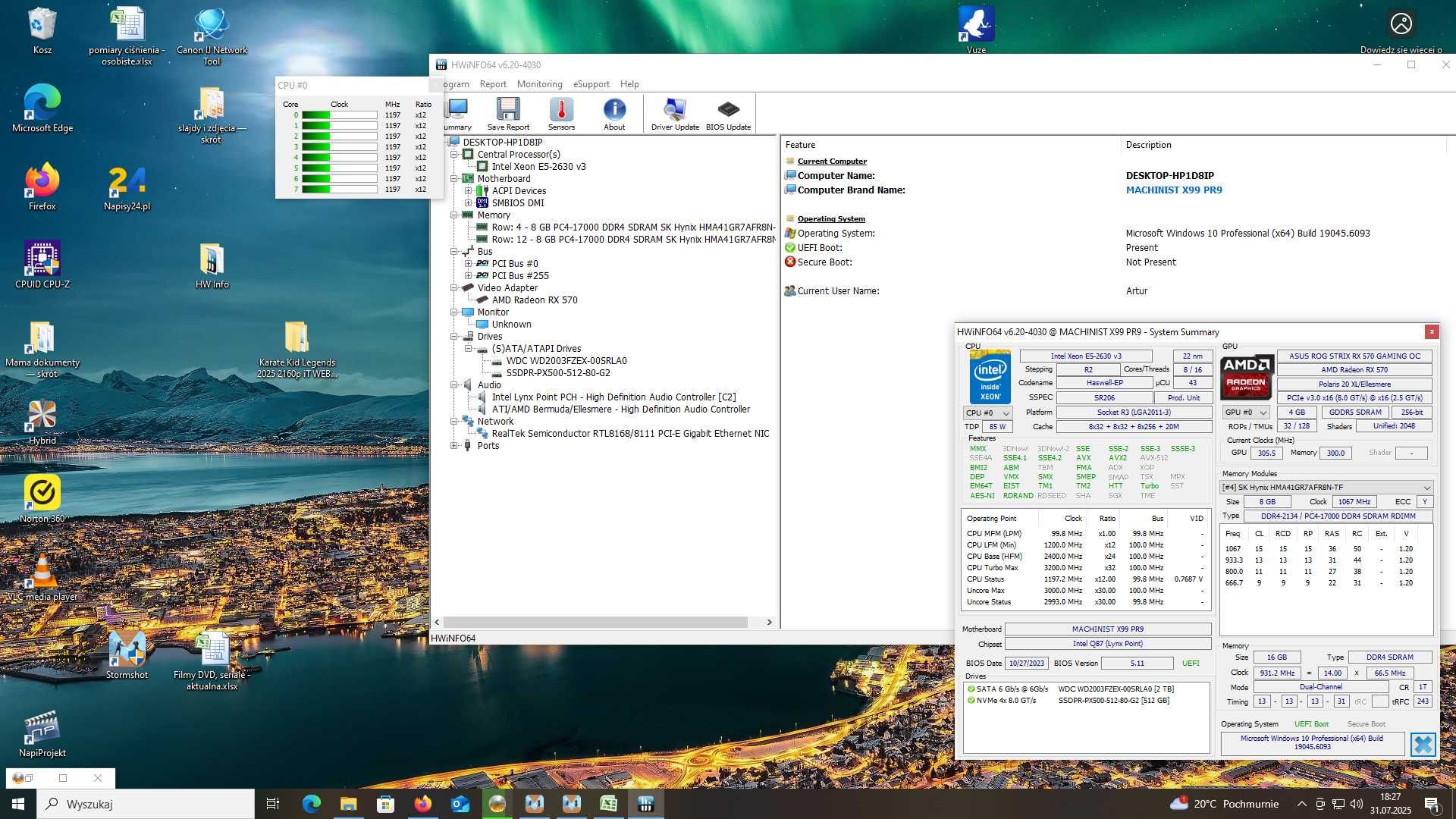Click the Windows Start button
Viewport: 1456px width, 819px height.
point(18,804)
